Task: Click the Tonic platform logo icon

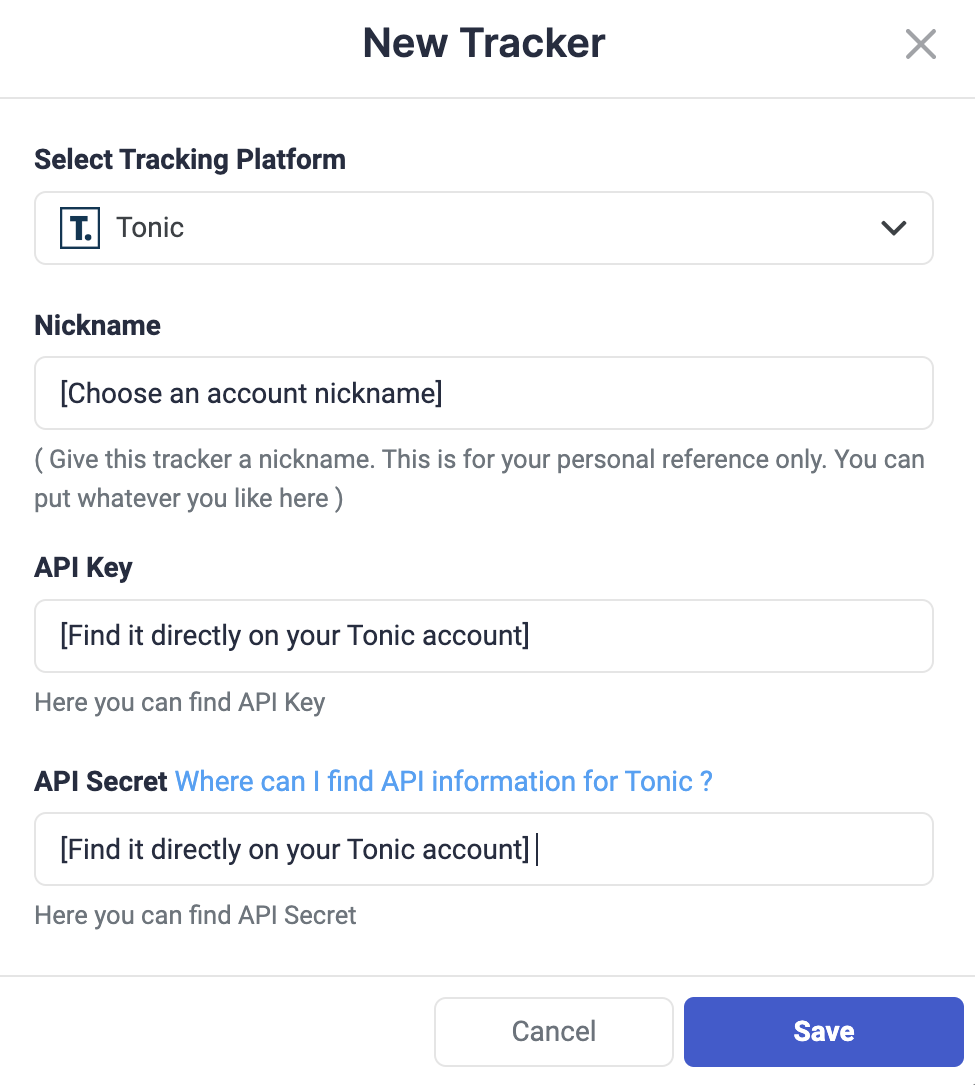Action: pos(80,227)
